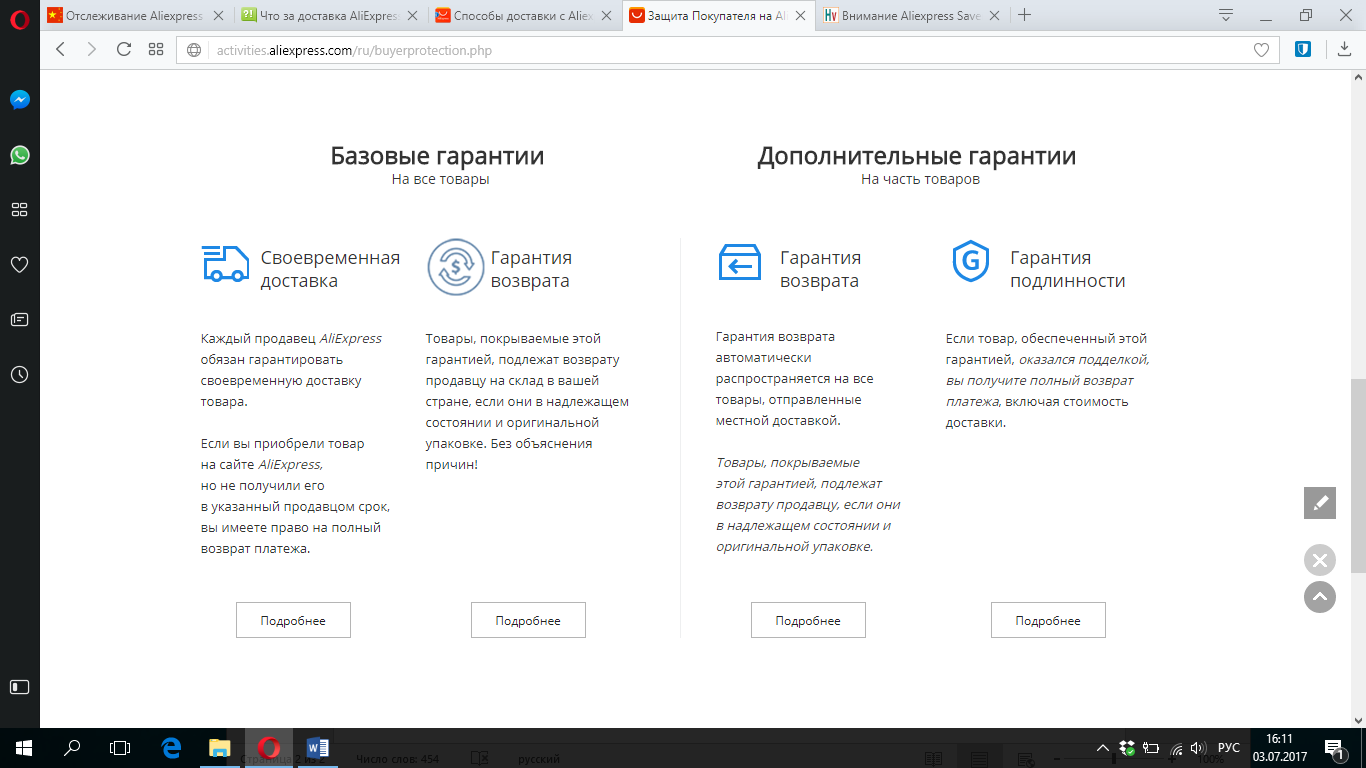1366x768 pixels.
Task: Open Bookmarks heart icon in sidebar
Action: pyautogui.click(x=19, y=265)
